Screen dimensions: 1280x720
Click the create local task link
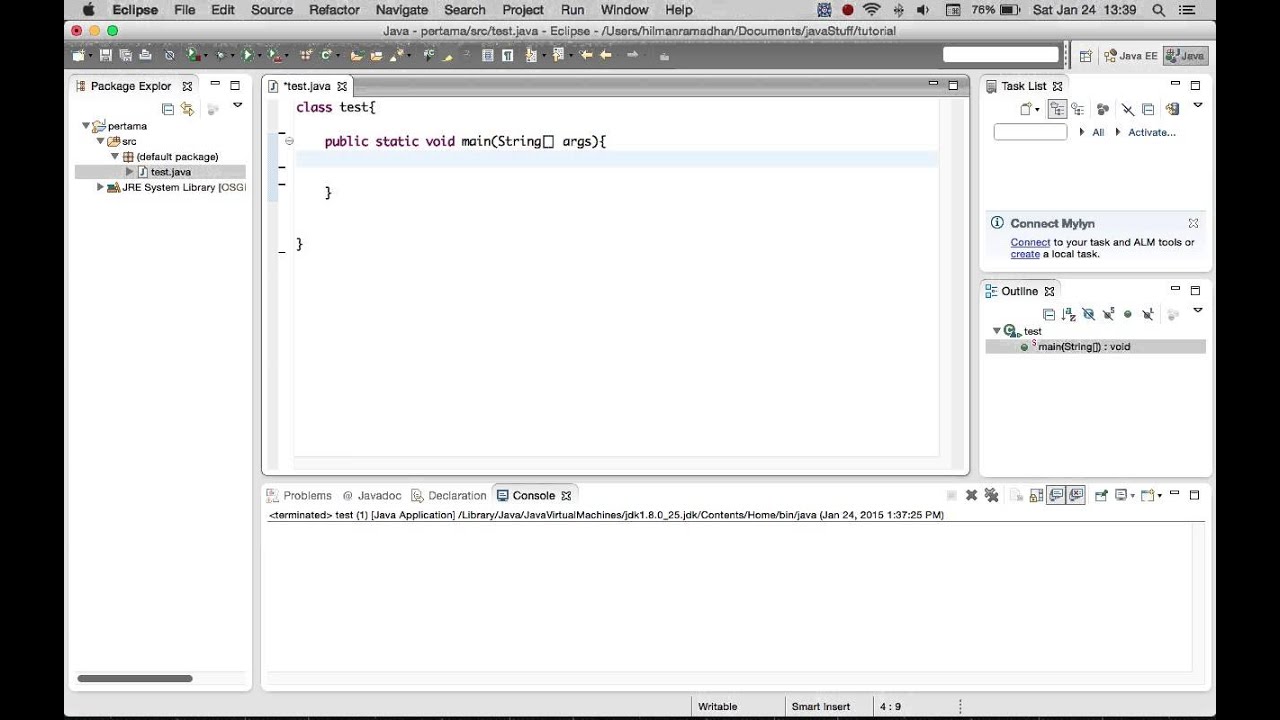1025,254
